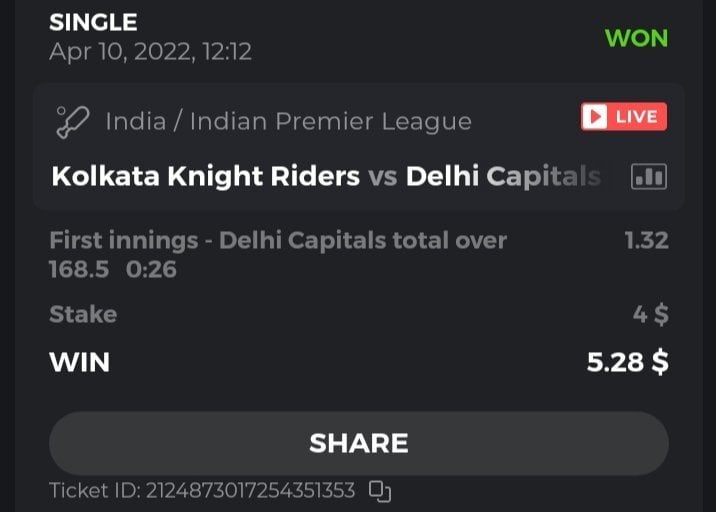Tap the green WON status label
The width and height of the screenshot is (716, 512).
point(636,38)
